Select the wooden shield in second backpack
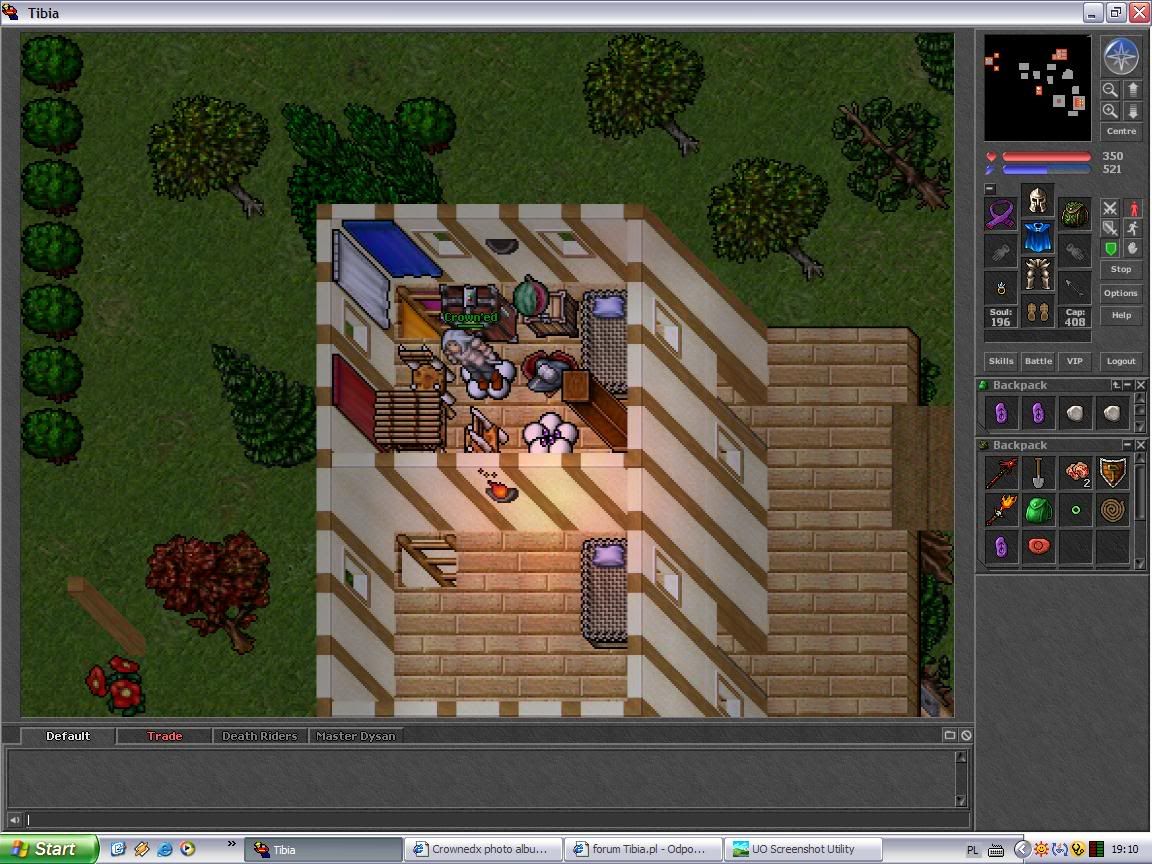 [x=1112, y=474]
